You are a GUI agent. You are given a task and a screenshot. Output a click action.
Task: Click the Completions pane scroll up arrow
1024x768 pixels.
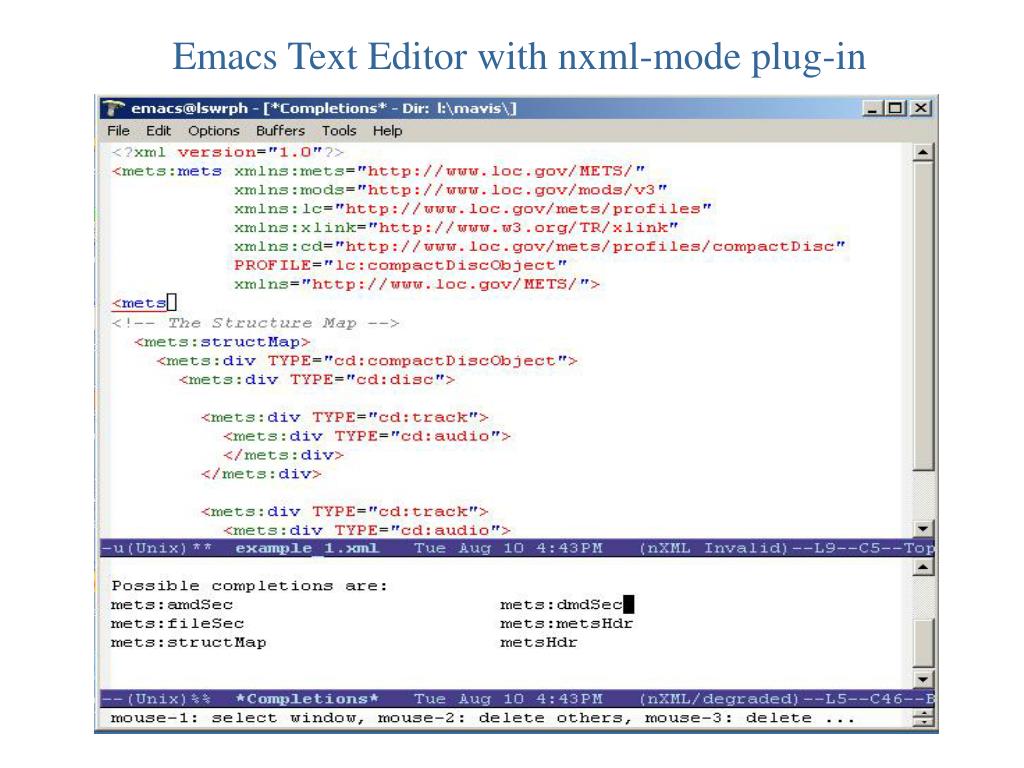923,567
